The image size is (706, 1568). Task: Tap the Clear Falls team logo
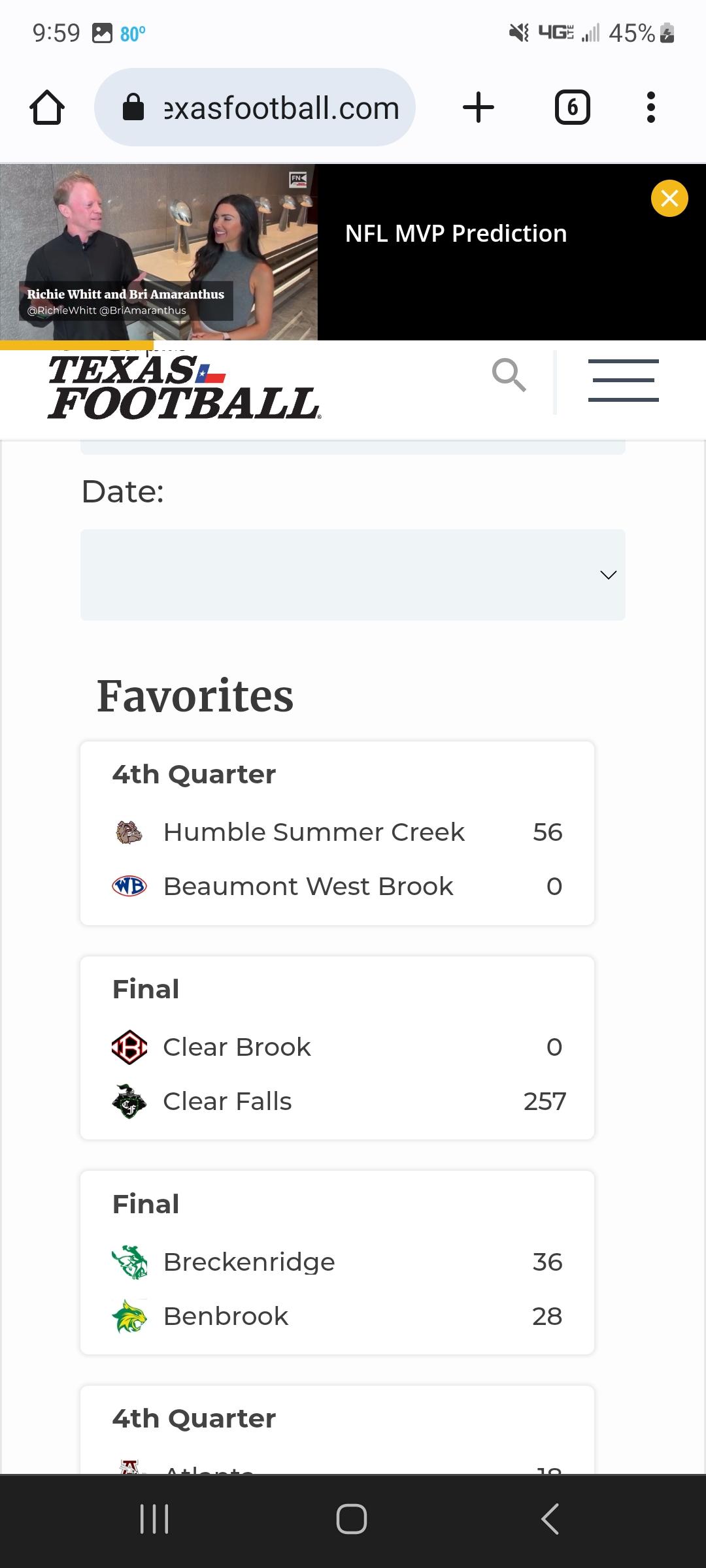[x=129, y=1101]
